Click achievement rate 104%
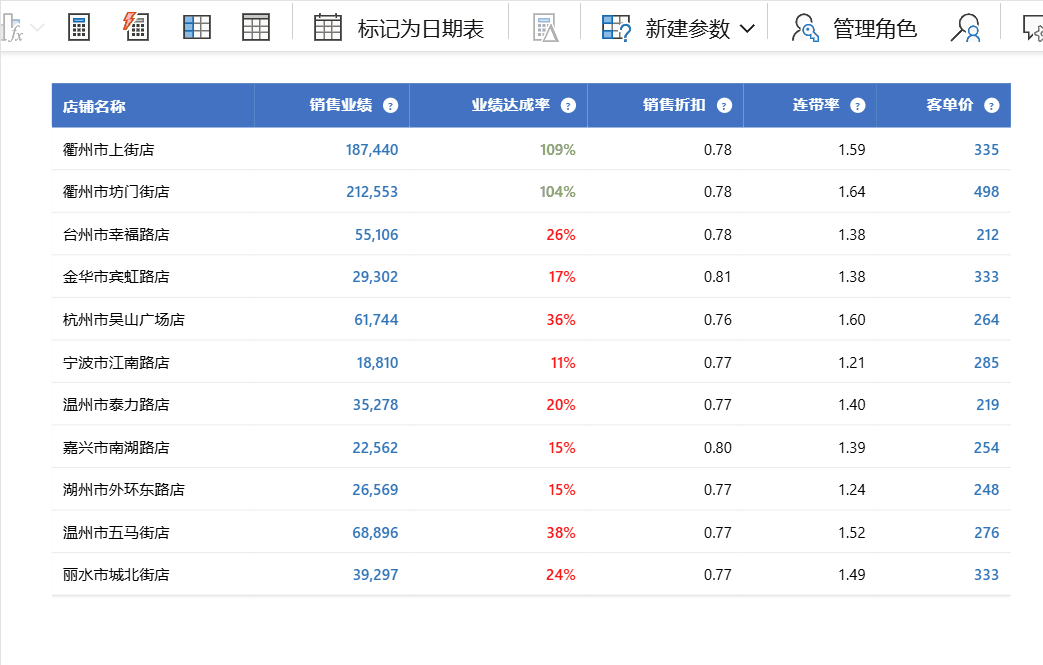1043x665 pixels. [x=557, y=192]
